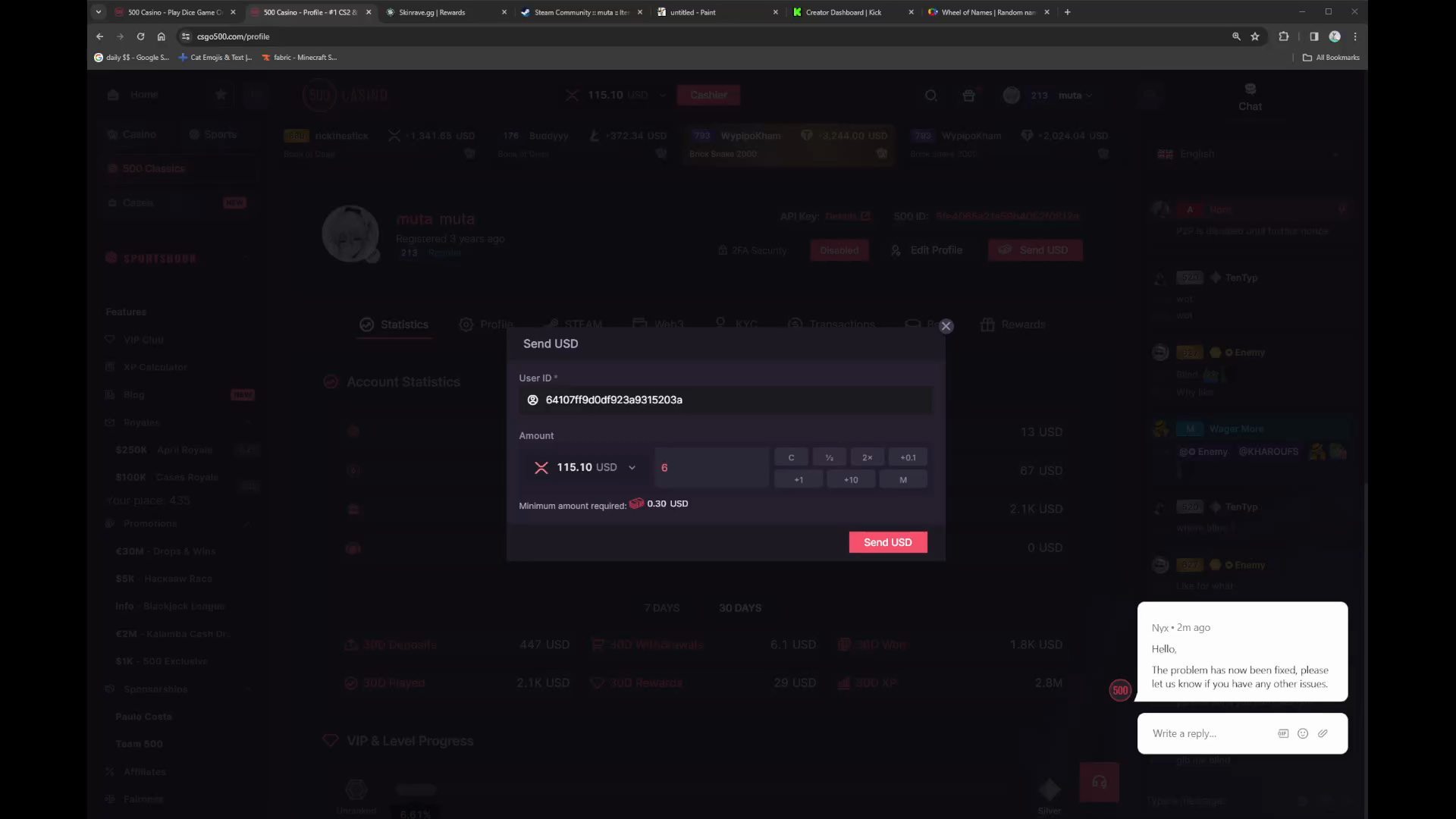This screenshot has height=819, width=1456.
Task: Click the attachment paperclip icon
Action: pos(1323,733)
